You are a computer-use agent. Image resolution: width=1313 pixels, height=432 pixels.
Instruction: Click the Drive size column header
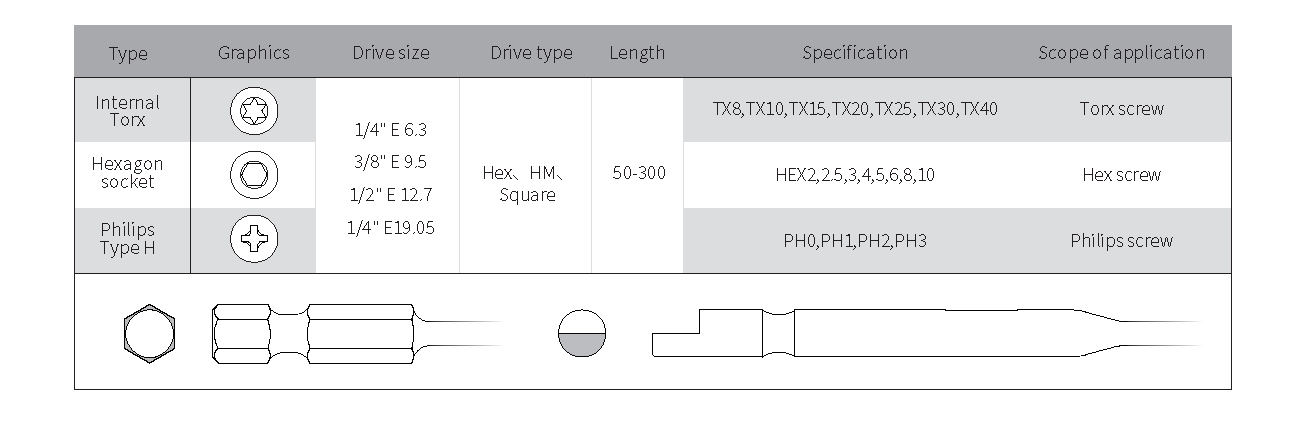(x=390, y=53)
